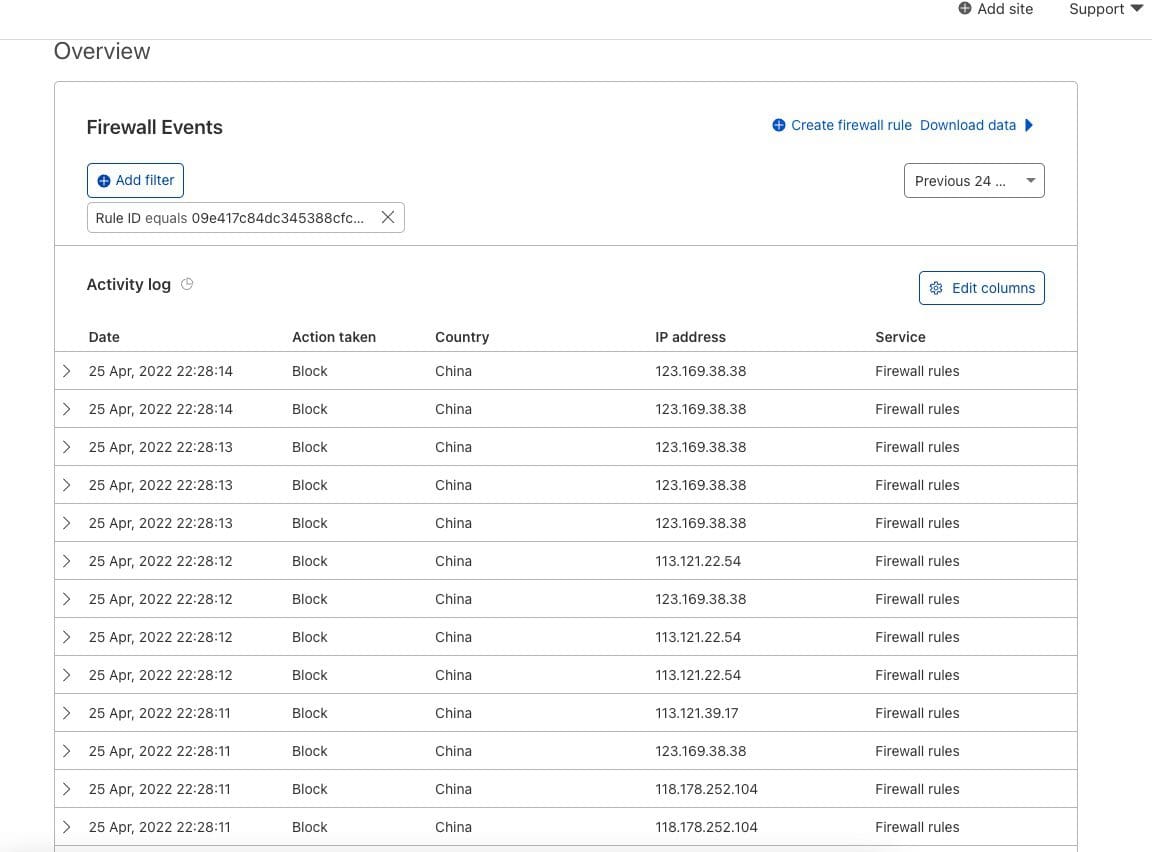Click the Add site plus icon
This screenshot has height=852, width=1152.
(964, 8)
